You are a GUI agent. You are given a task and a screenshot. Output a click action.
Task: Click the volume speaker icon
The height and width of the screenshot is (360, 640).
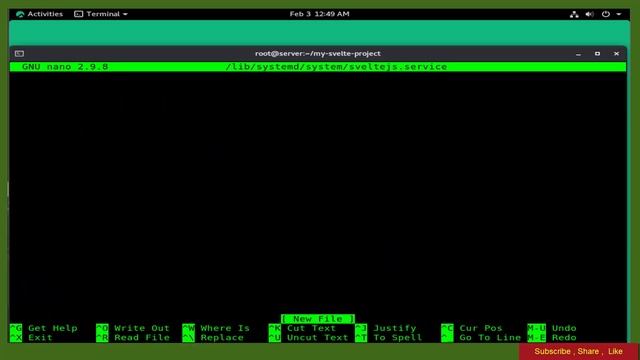click(589, 14)
